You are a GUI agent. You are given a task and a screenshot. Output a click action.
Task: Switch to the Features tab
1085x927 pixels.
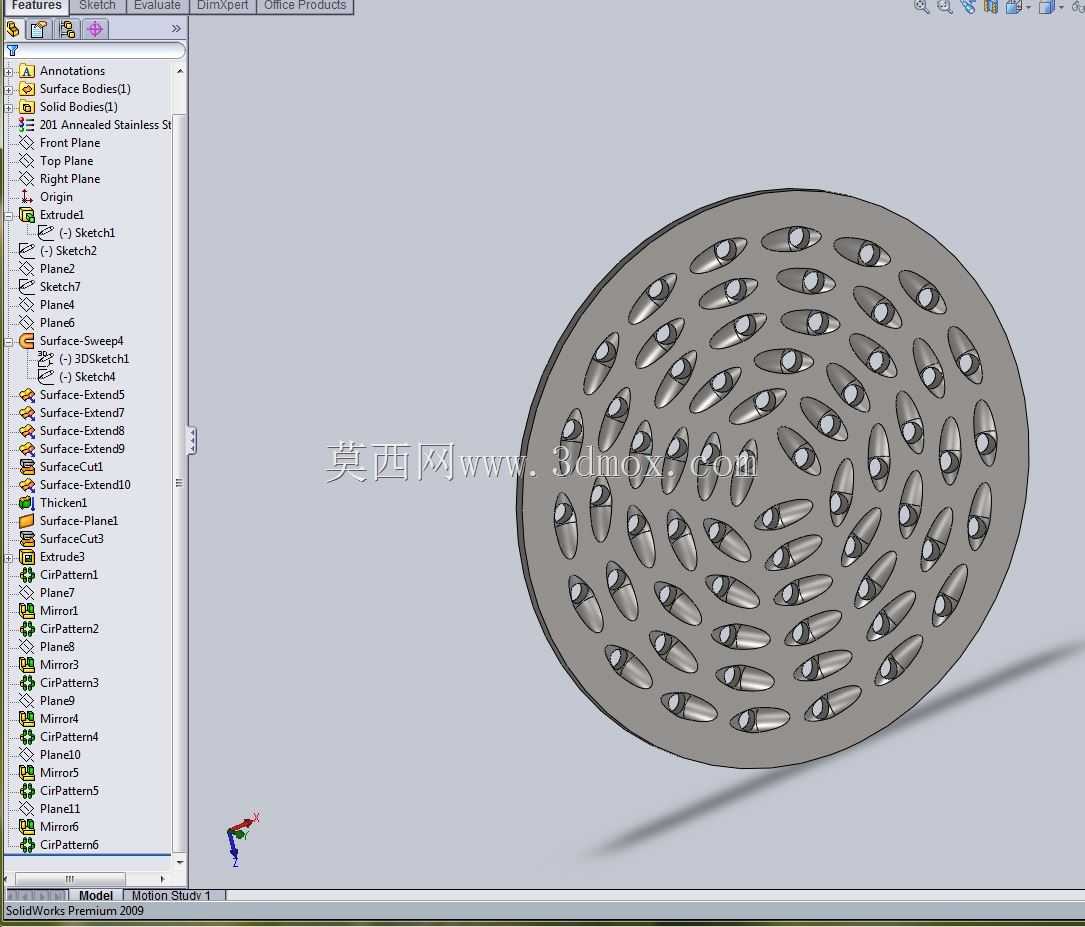click(36, 6)
